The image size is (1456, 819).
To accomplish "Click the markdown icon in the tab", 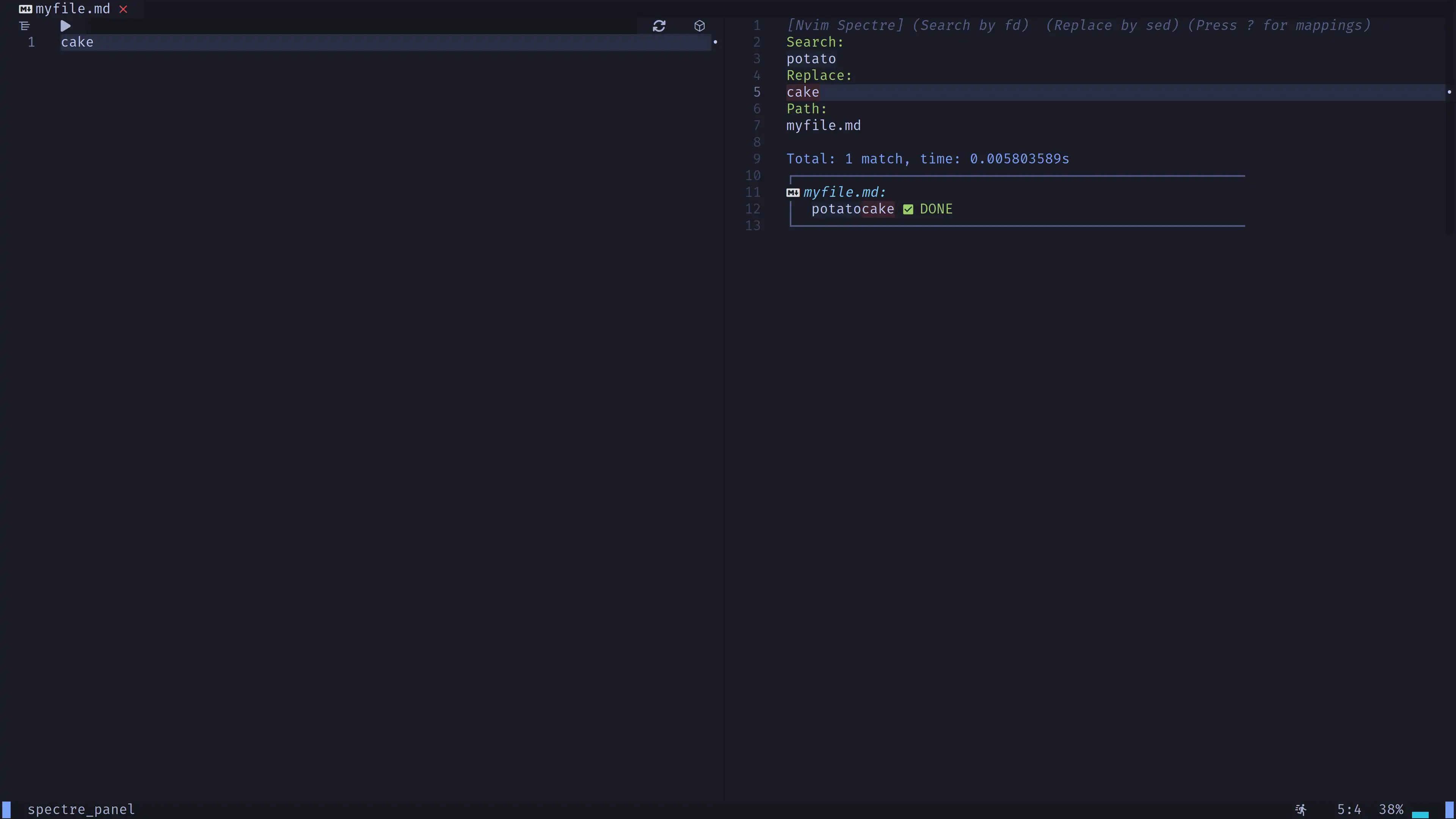I will [25, 9].
